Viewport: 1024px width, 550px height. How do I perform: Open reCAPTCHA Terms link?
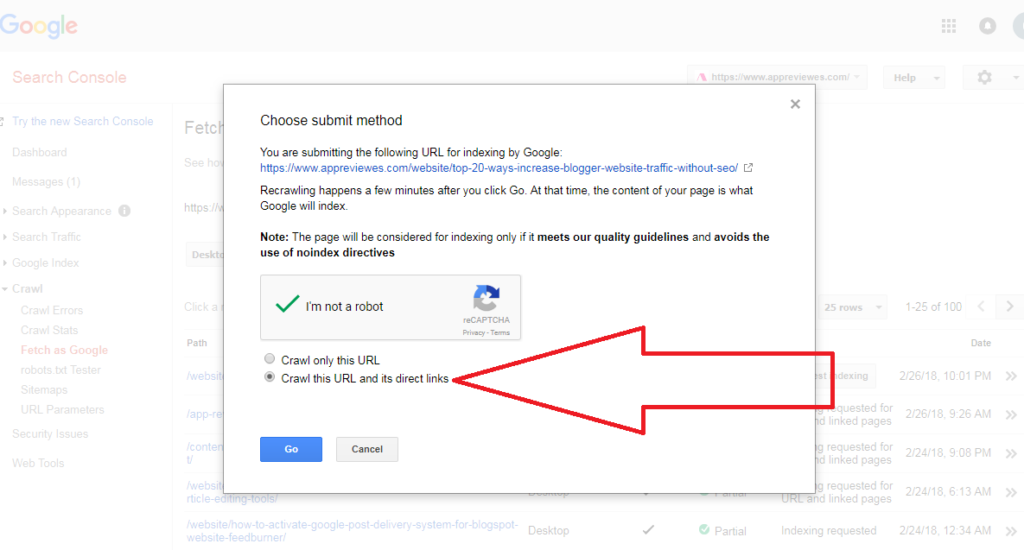click(x=500, y=332)
